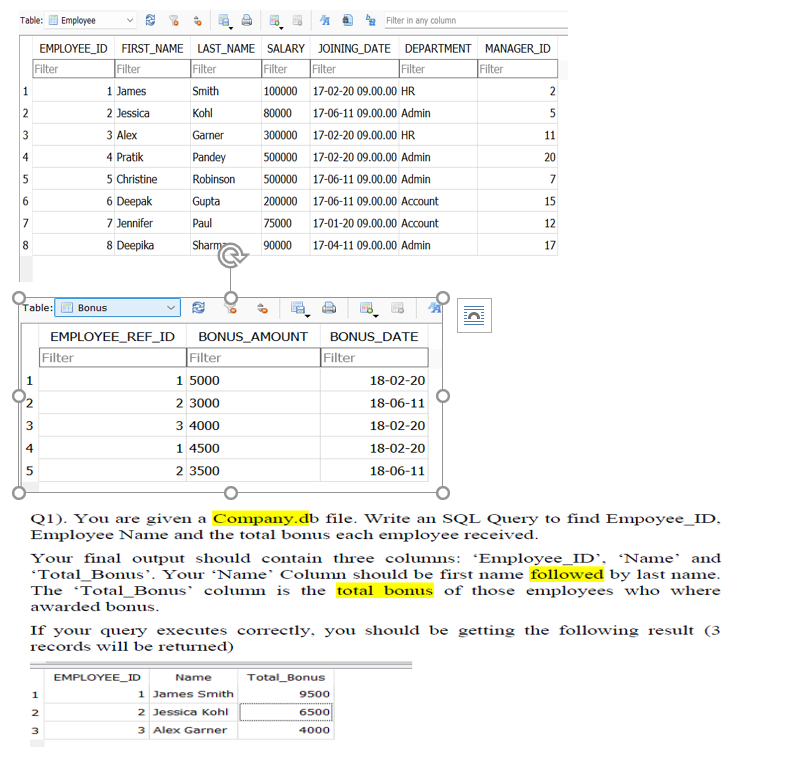This screenshot has height=775, width=792.
Task: Click the filter field under BONUS_DATE
Action: (x=374, y=358)
